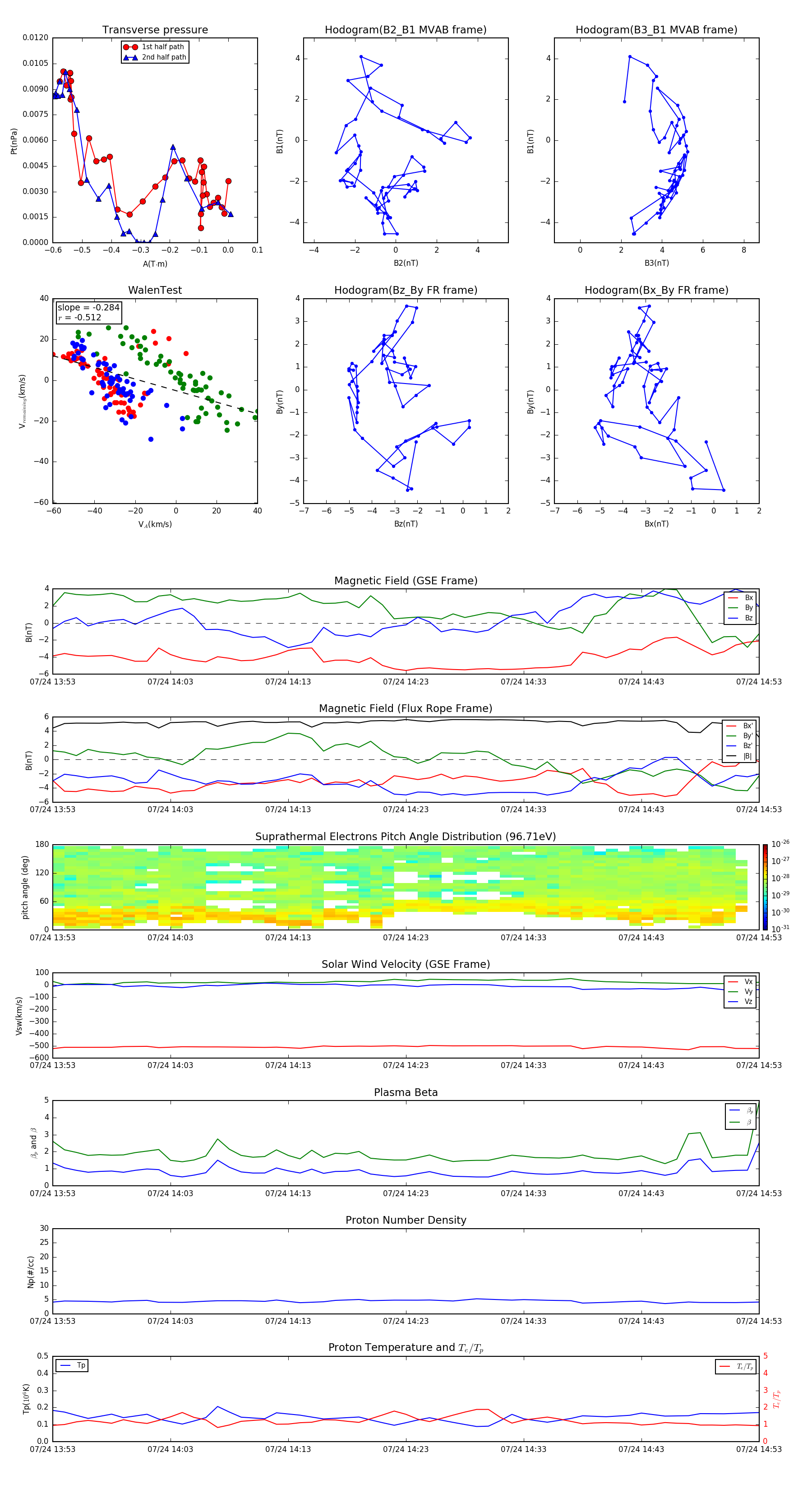
Task: Click the 'Pt(nPa)' y-axis label
Action: [x=14, y=141]
